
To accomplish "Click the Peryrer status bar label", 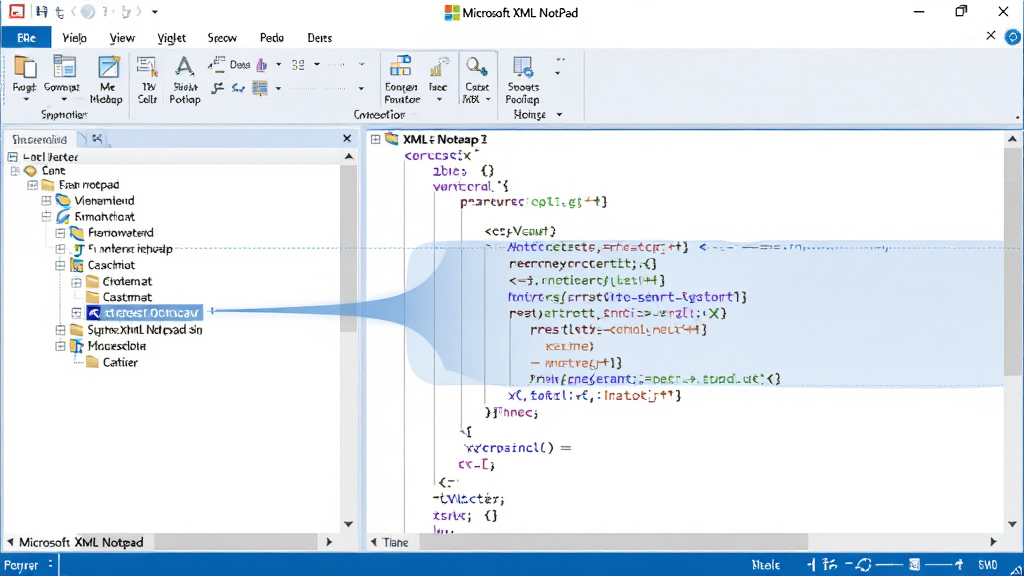I will coord(21,566).
